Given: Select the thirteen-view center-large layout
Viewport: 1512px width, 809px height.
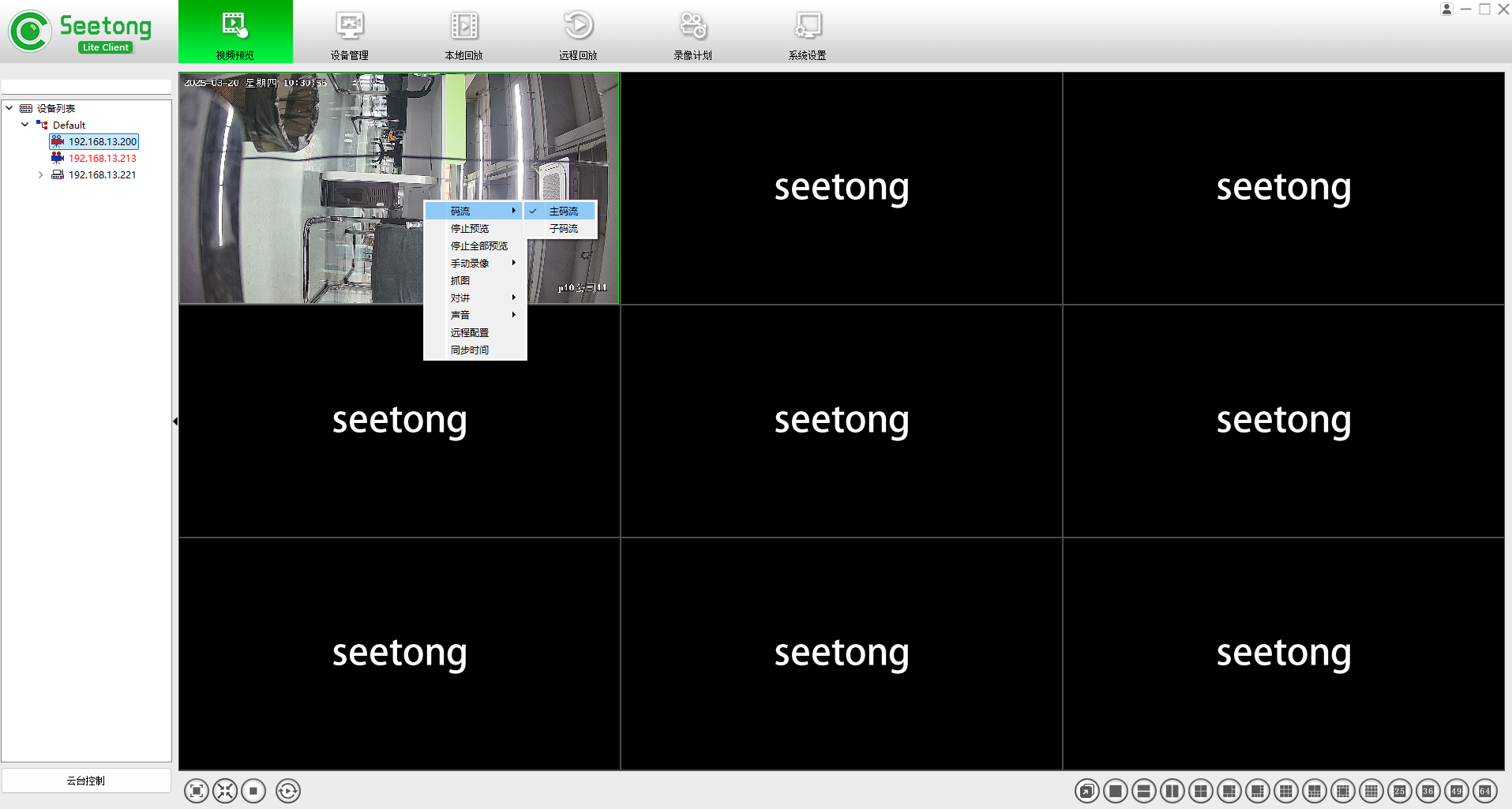Looking at the screenshot, I should tap(1343, 791).
